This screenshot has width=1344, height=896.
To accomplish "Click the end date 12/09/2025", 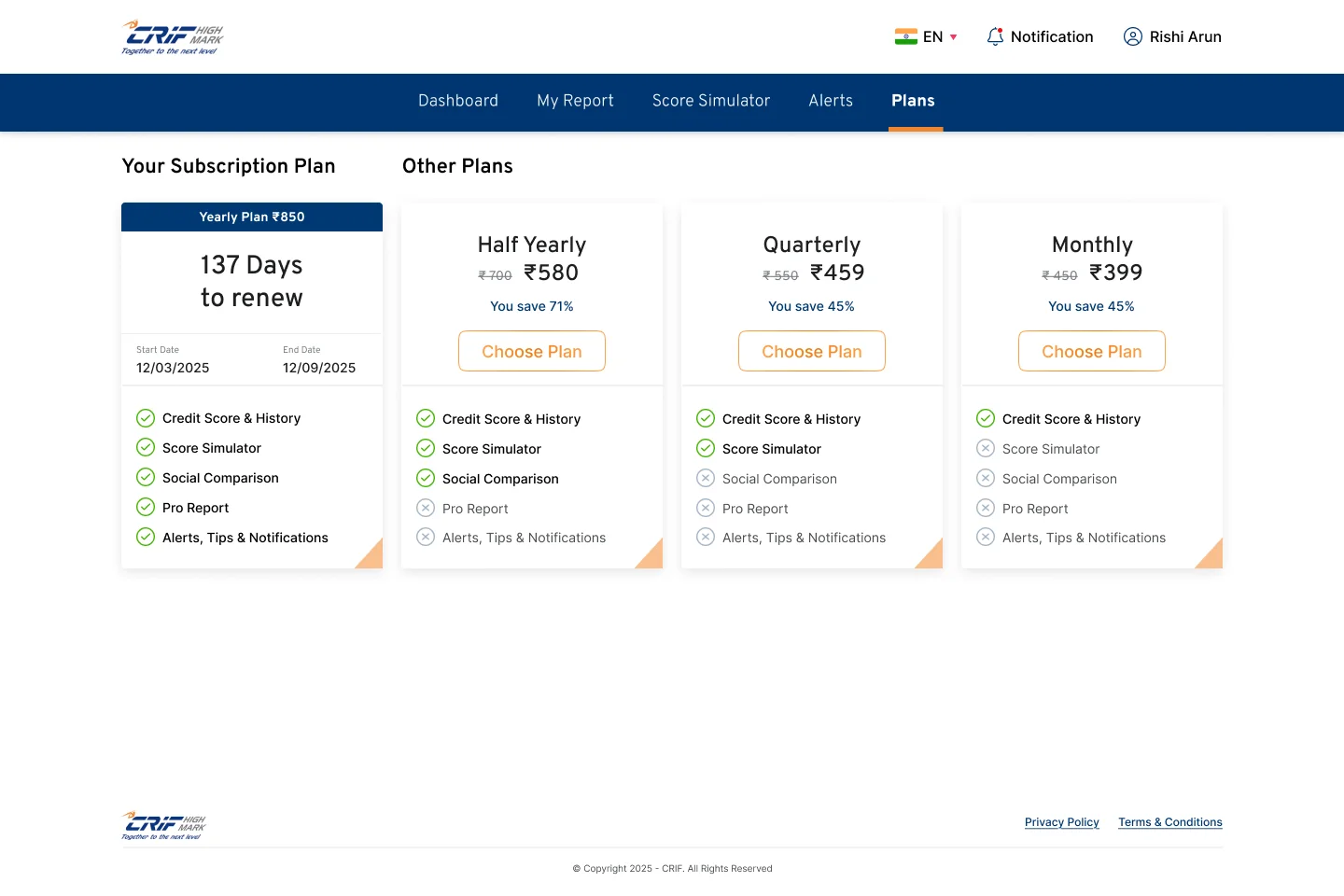I will click(319, 368).
